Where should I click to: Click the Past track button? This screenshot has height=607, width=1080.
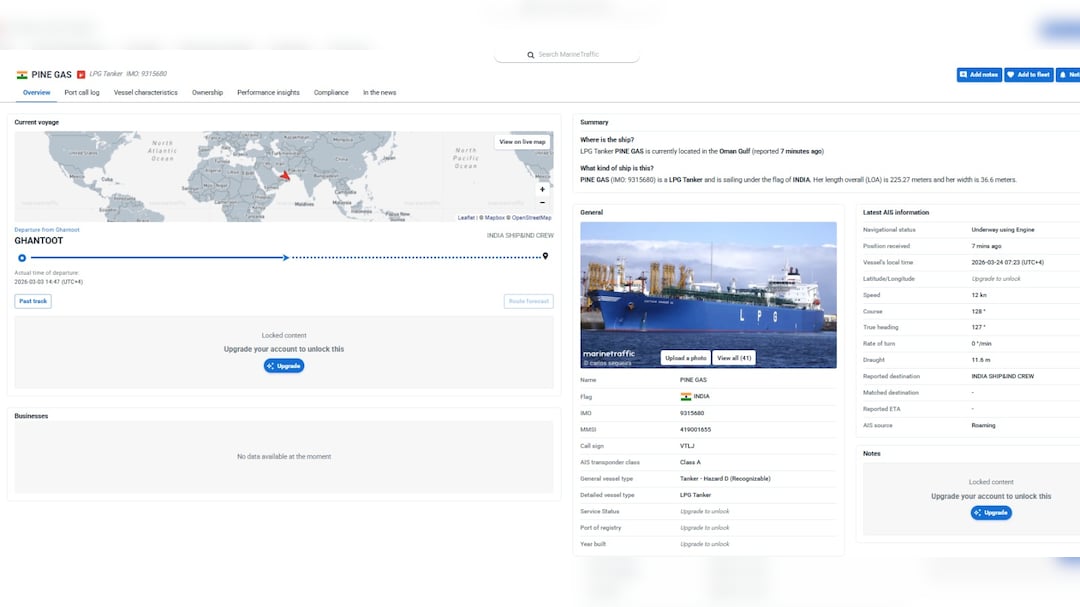pos(33,301)
